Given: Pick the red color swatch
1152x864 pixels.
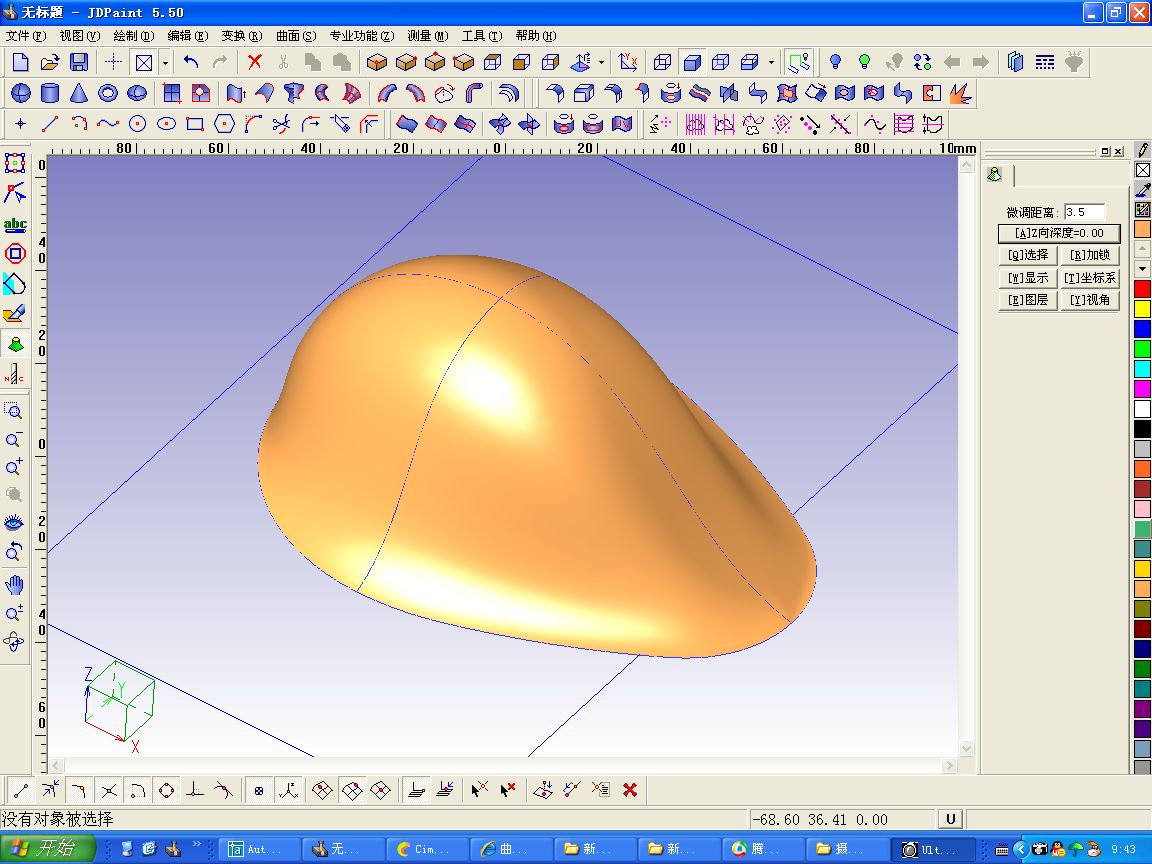Looking at the screenshot, I should tap(1142, 289).
